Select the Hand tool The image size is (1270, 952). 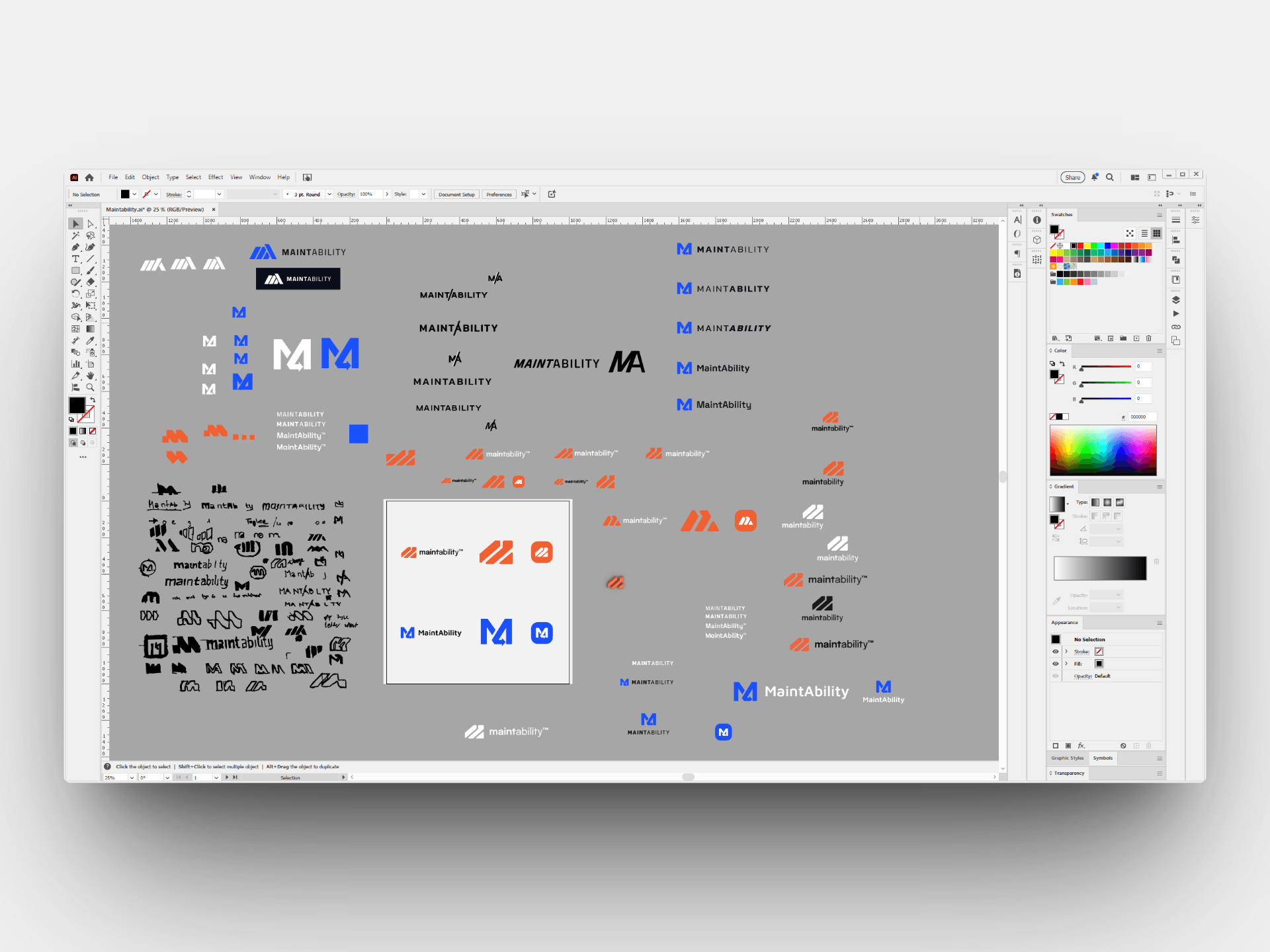click(91, 376)
